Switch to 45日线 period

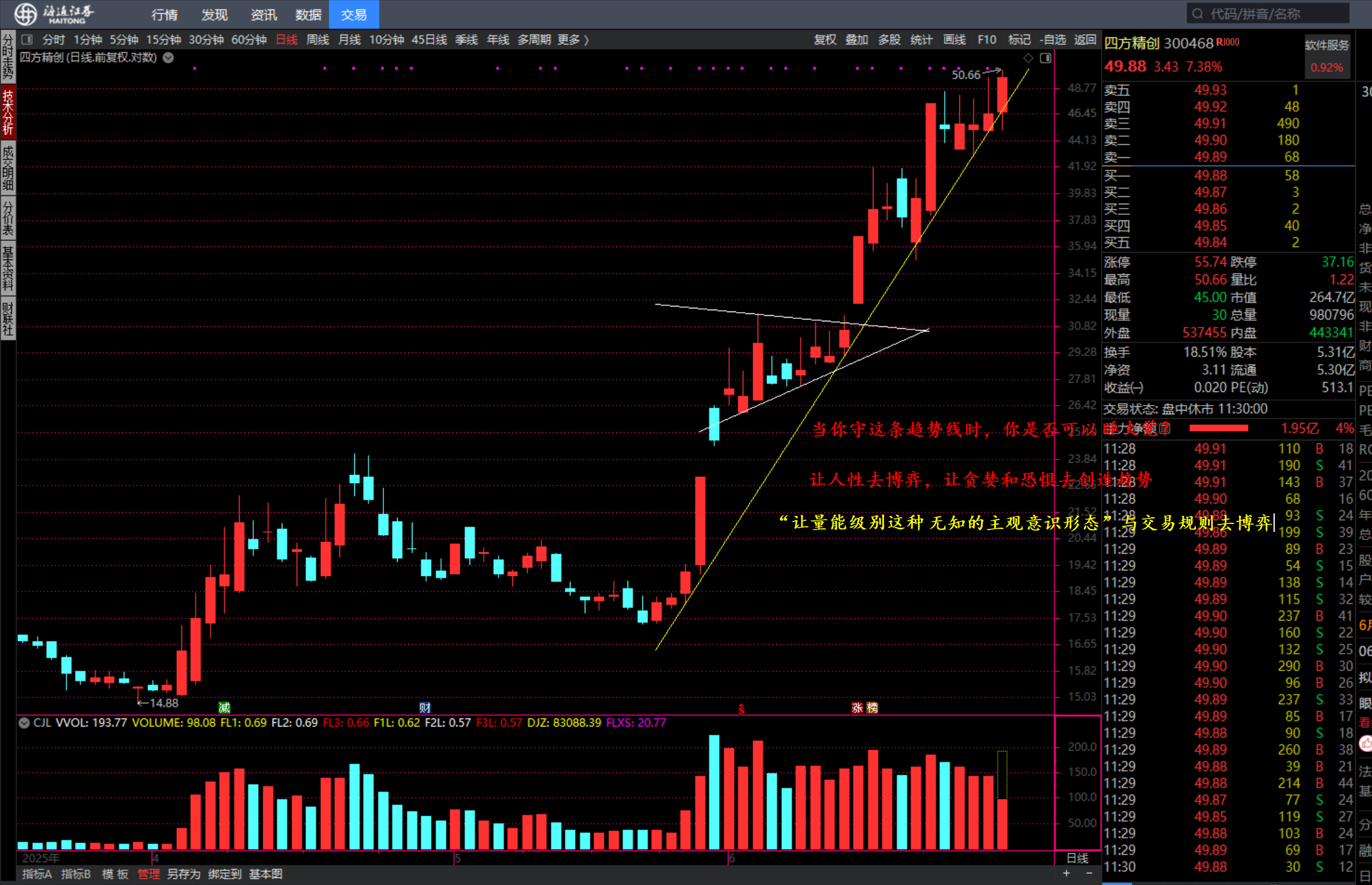point(429,40)
